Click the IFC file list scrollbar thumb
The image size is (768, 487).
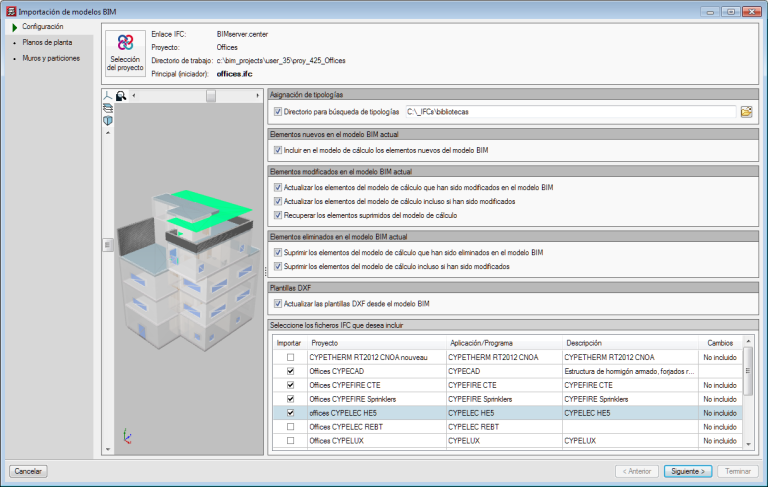point(748,371)
